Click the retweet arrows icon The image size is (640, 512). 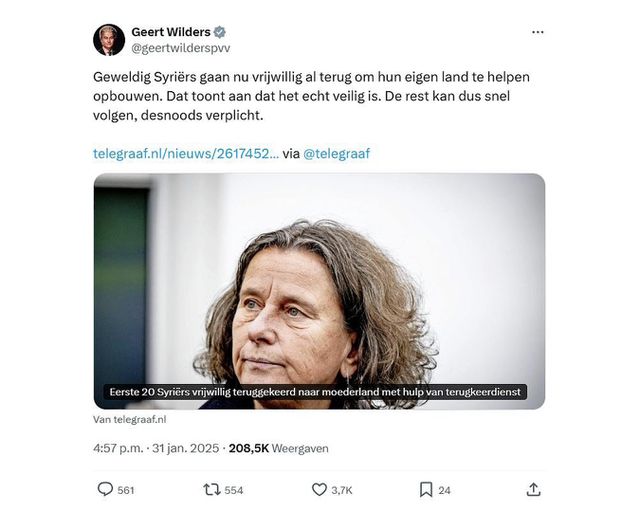(212, 490)
